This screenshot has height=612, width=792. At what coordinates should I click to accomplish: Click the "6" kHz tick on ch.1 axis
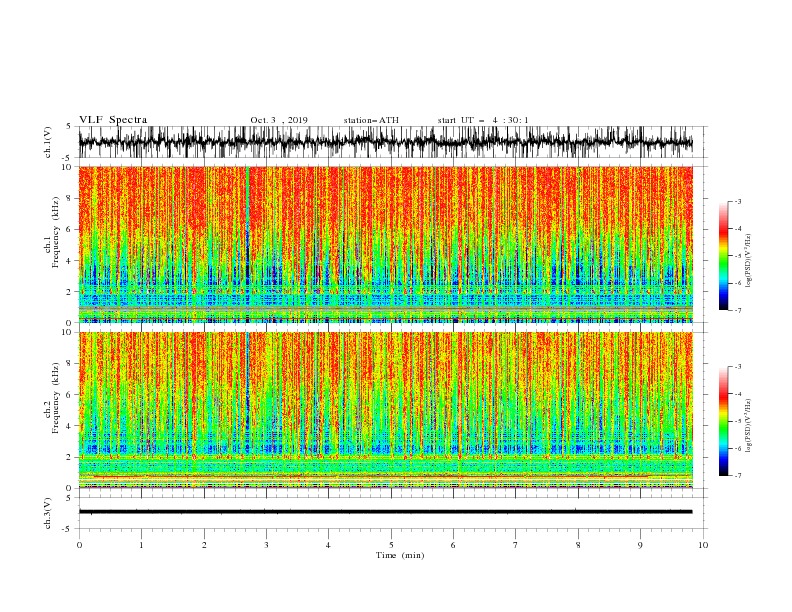point(69,229)
